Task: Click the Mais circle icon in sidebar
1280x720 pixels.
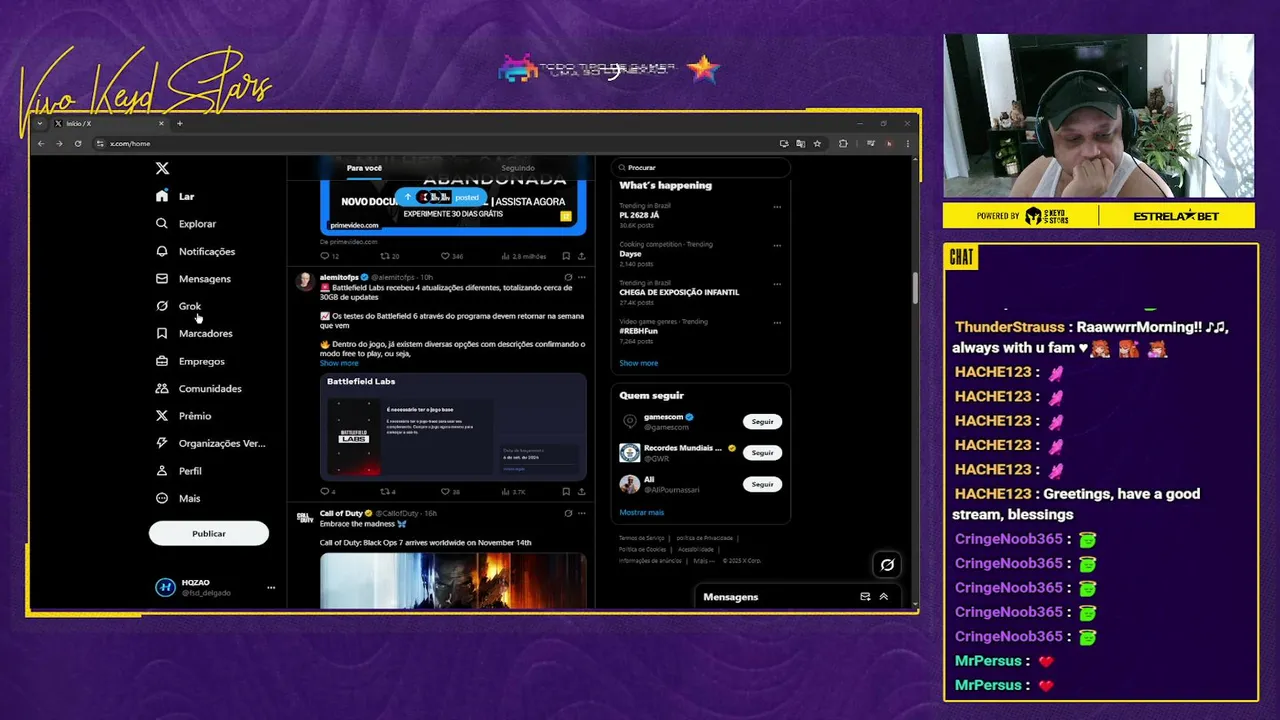Action: pos(162,498)
